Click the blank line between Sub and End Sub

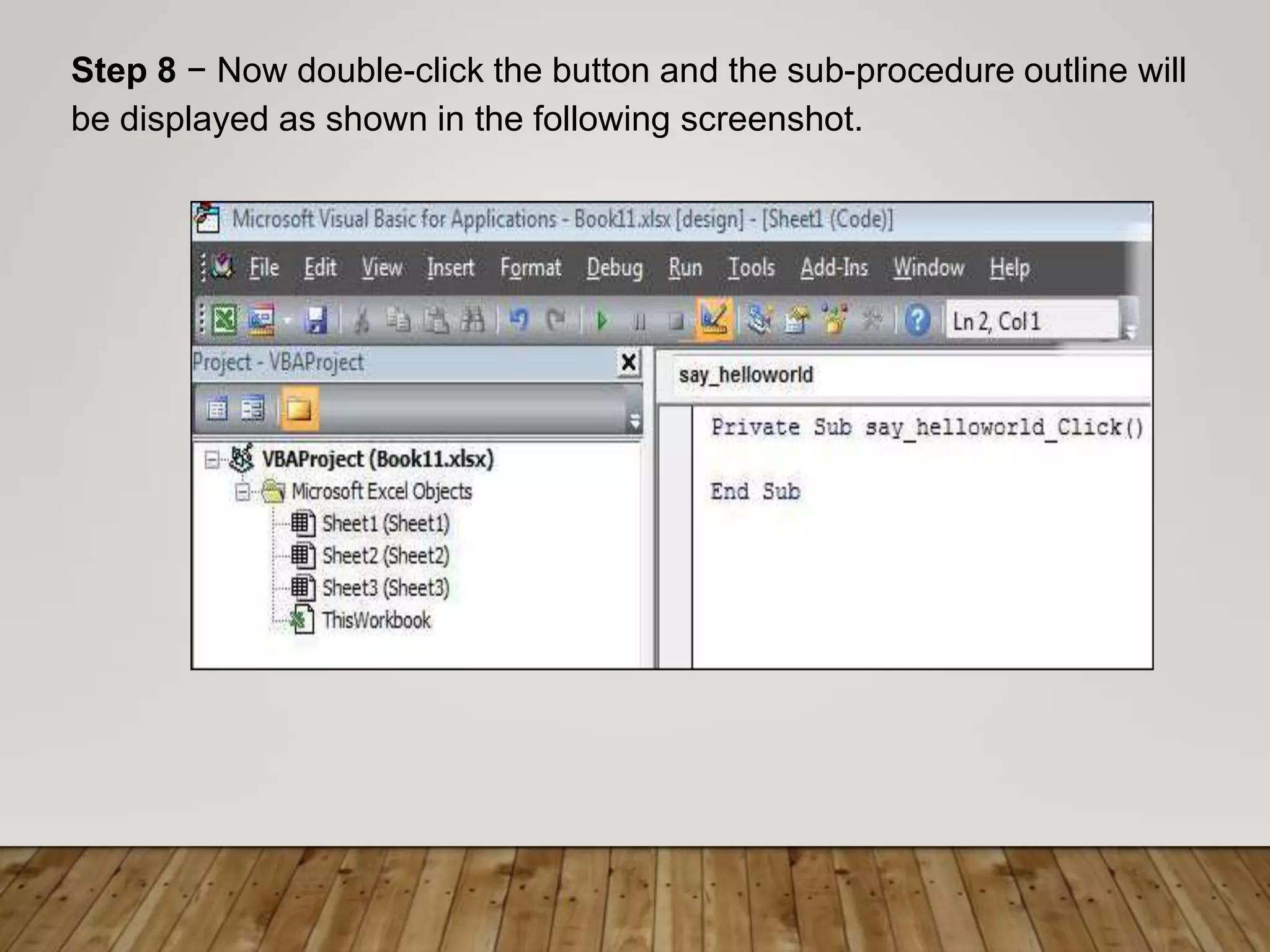(x=922, y=460)
